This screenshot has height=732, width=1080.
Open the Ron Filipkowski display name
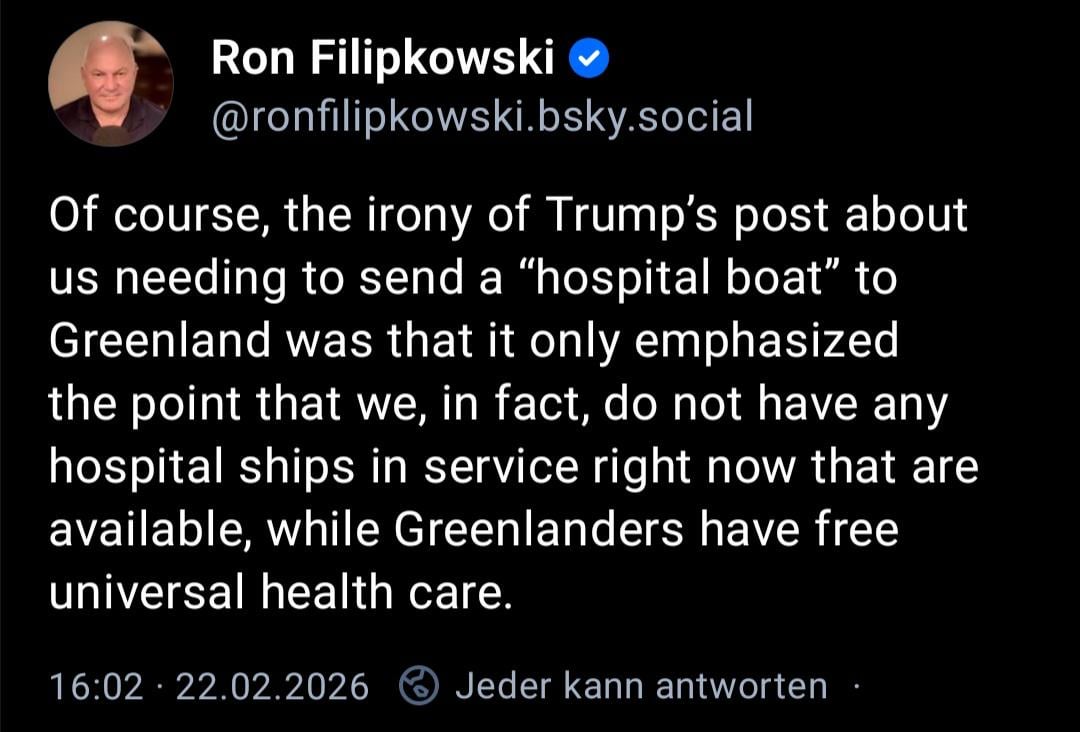coord(382,60)
